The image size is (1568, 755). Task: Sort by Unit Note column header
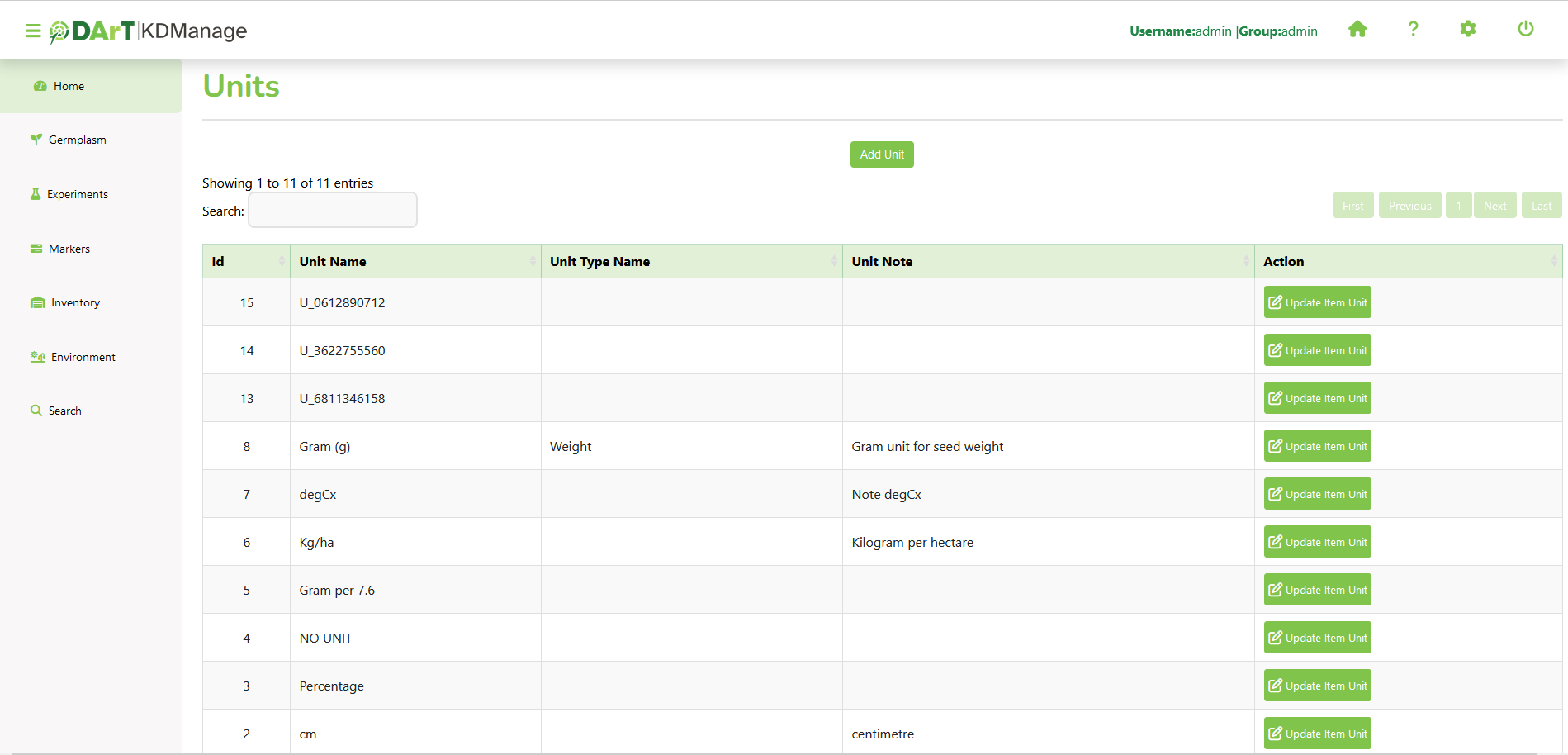(1048, 261)
